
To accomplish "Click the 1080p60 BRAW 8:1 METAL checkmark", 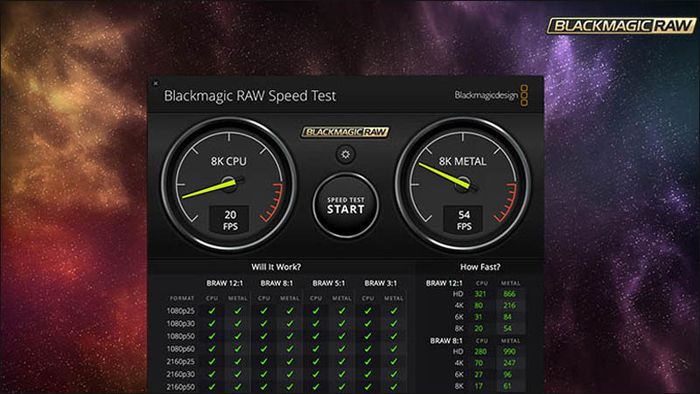I will click(290, 349).
